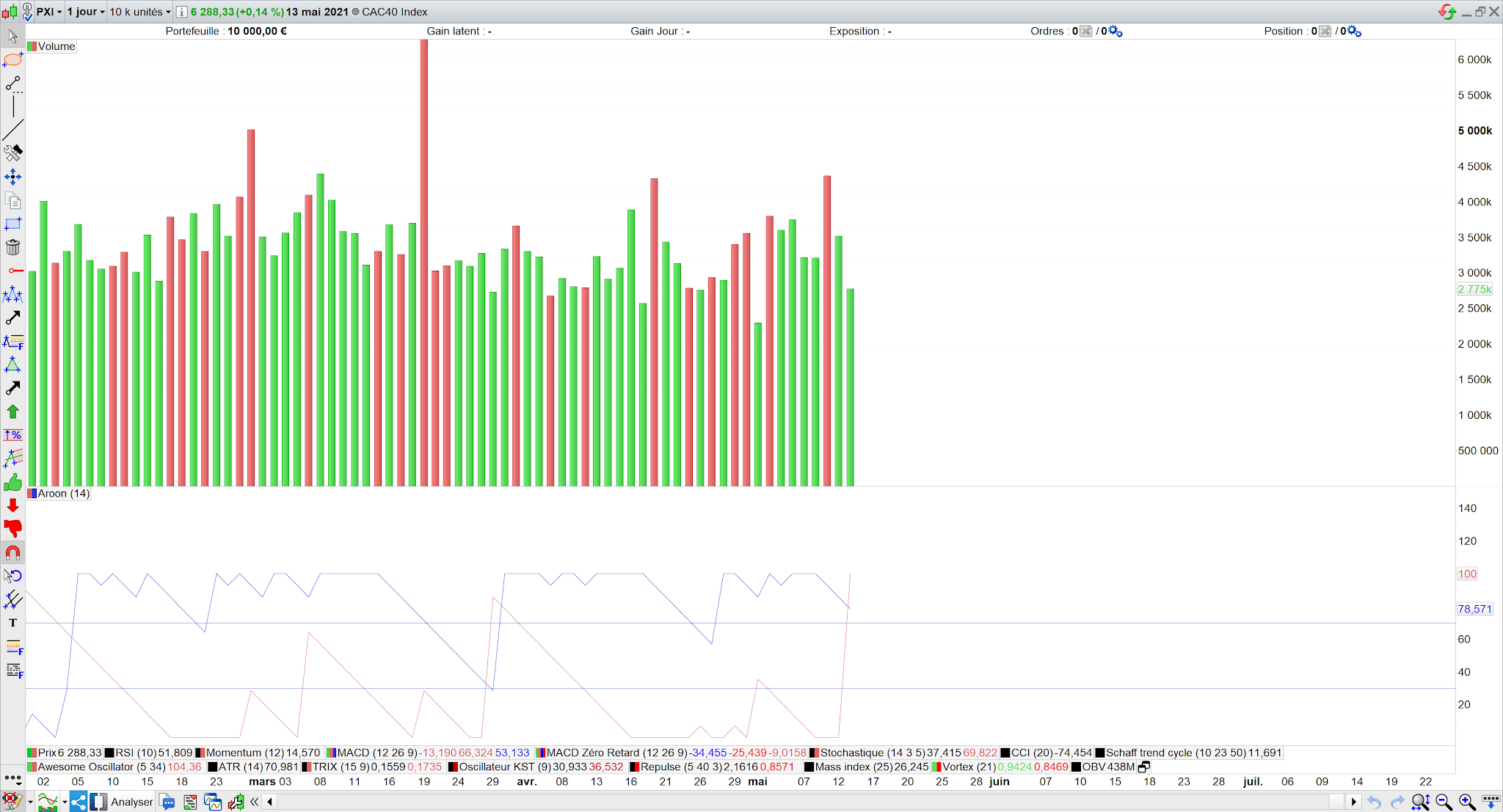The width and height of the screenshot is (1503, 812).
Task: Click the instrument info icon
Action: tap(181, 12)
